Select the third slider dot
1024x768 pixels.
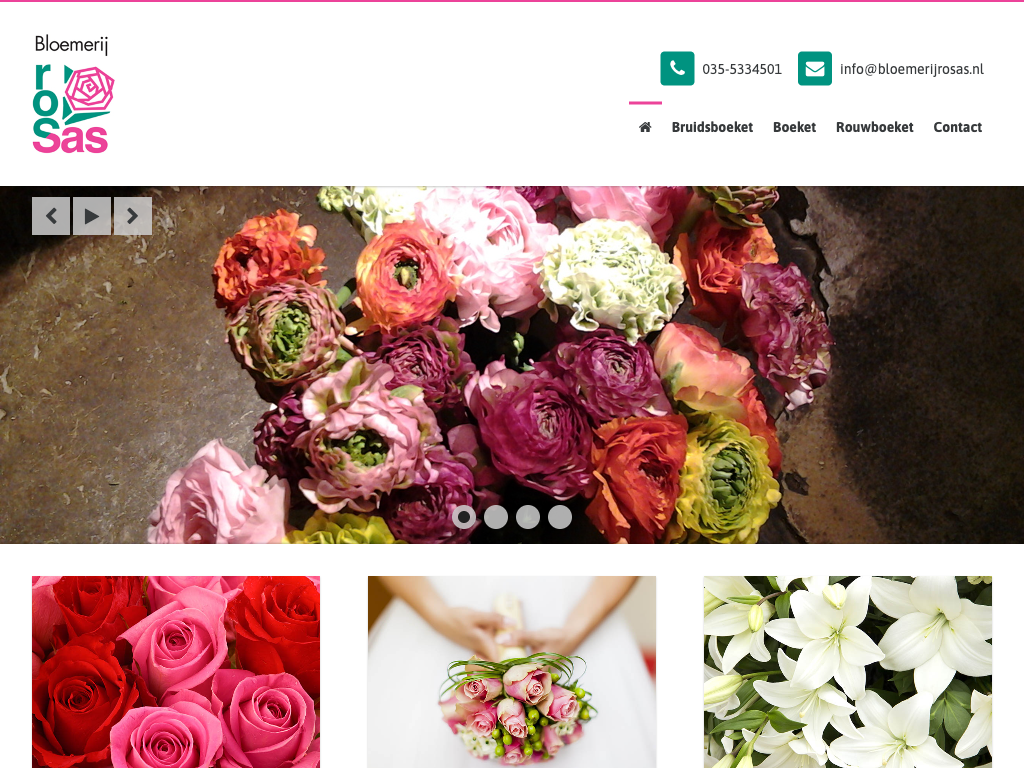pyautogui.click(x=528, y=517)
